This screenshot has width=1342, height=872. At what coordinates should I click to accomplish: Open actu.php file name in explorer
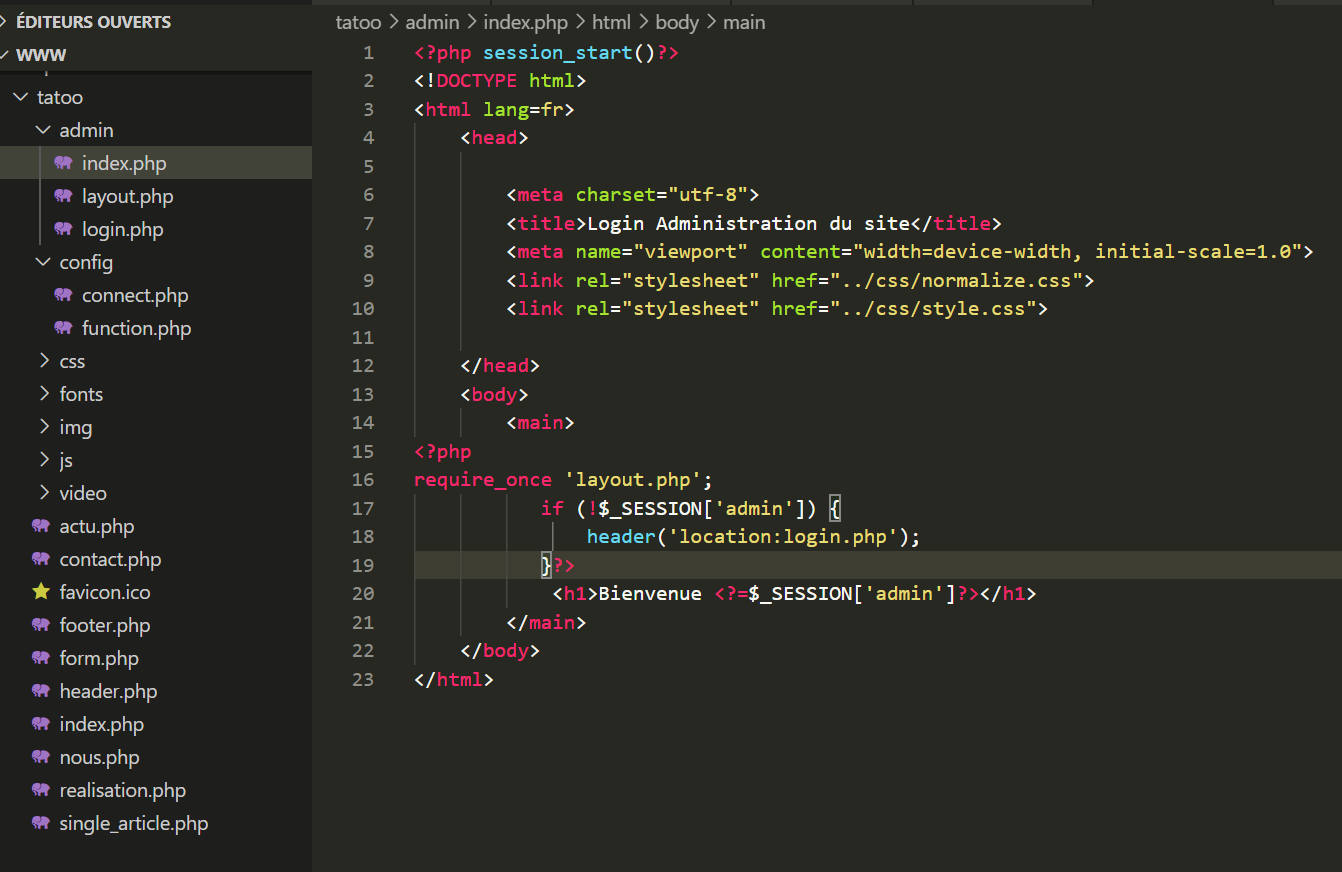coord(96,526)
